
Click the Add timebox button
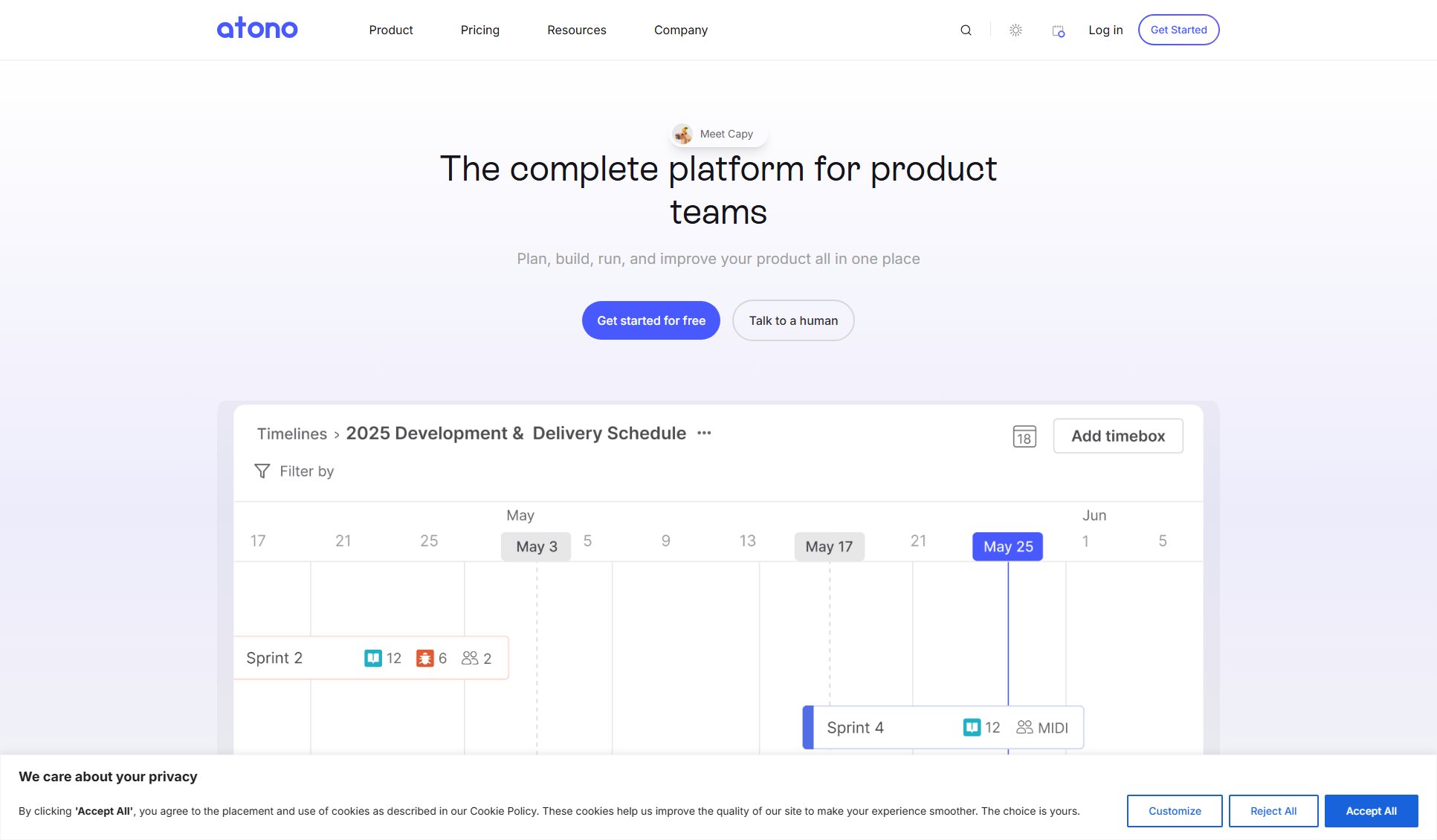pos(1118,436)
